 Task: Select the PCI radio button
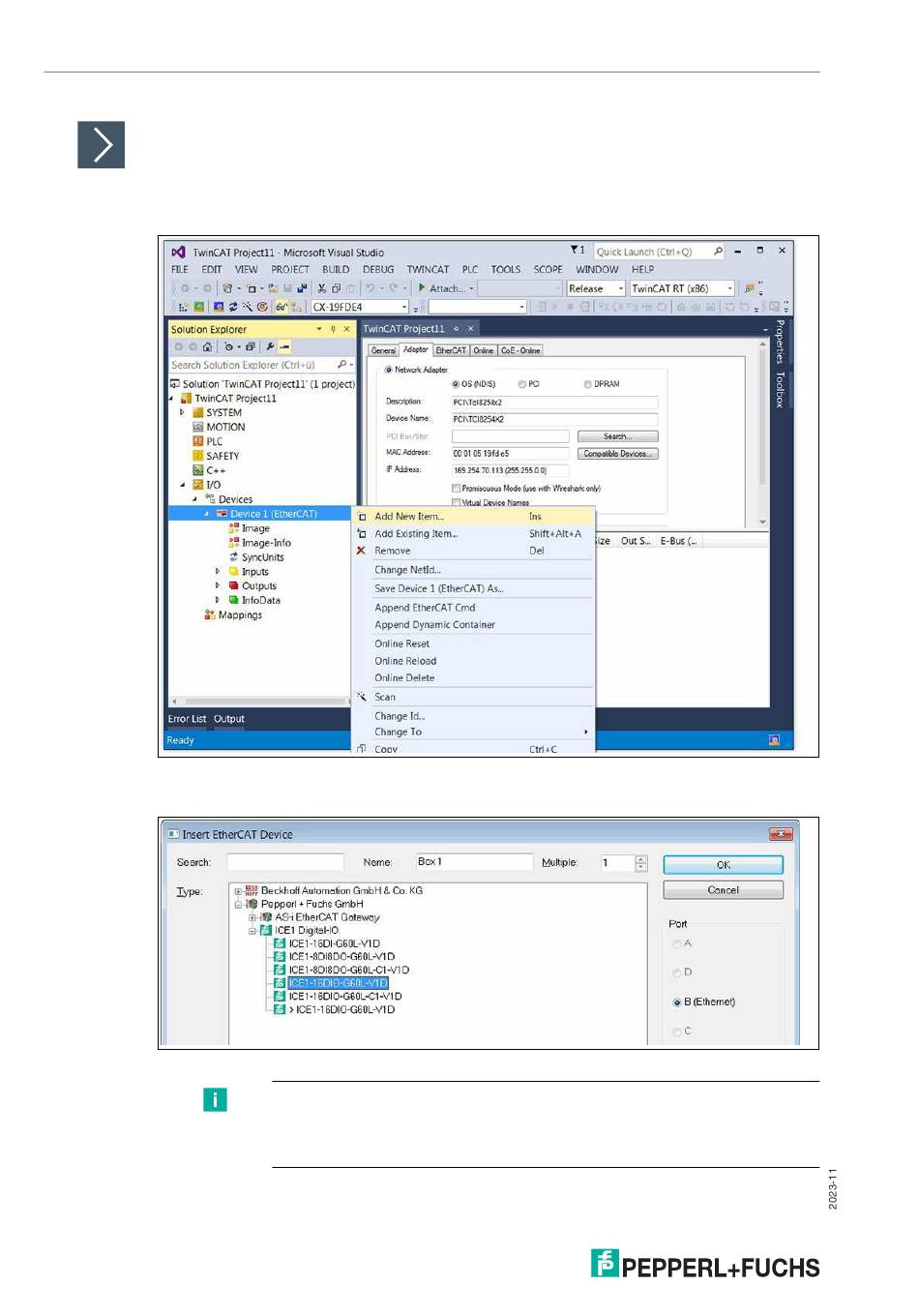point(522,384)
